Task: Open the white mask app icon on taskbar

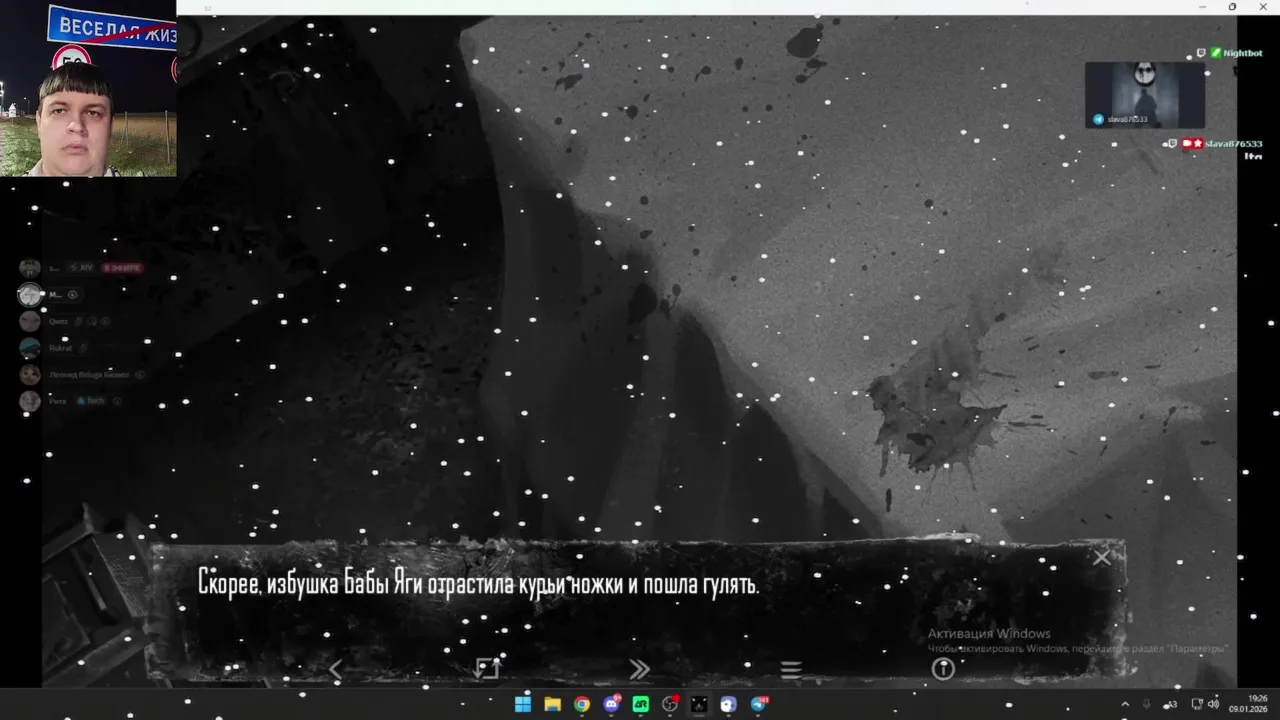Action: click(x=728, y=704)
